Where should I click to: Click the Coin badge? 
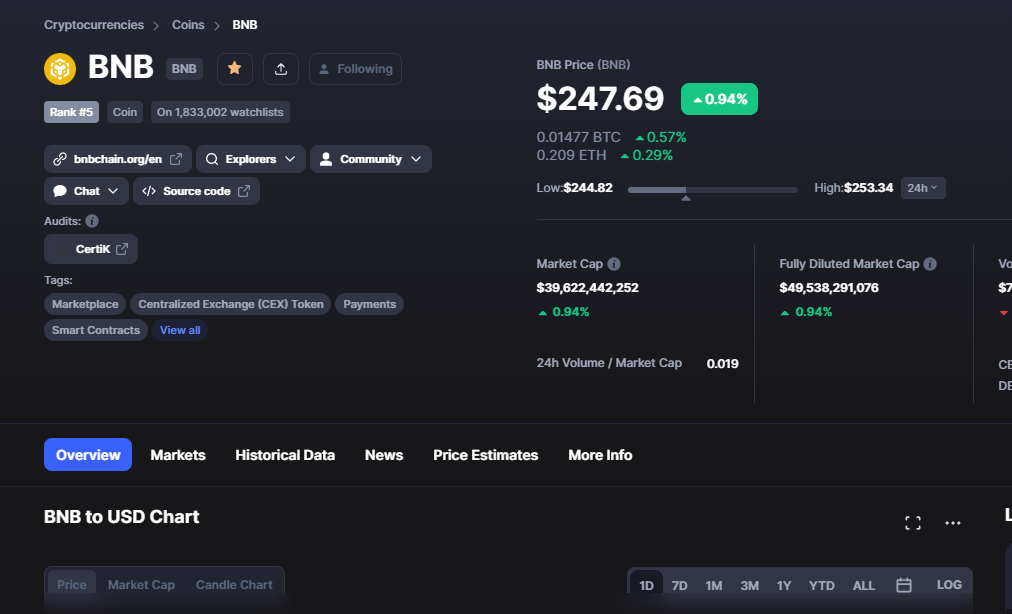[125, 112]
